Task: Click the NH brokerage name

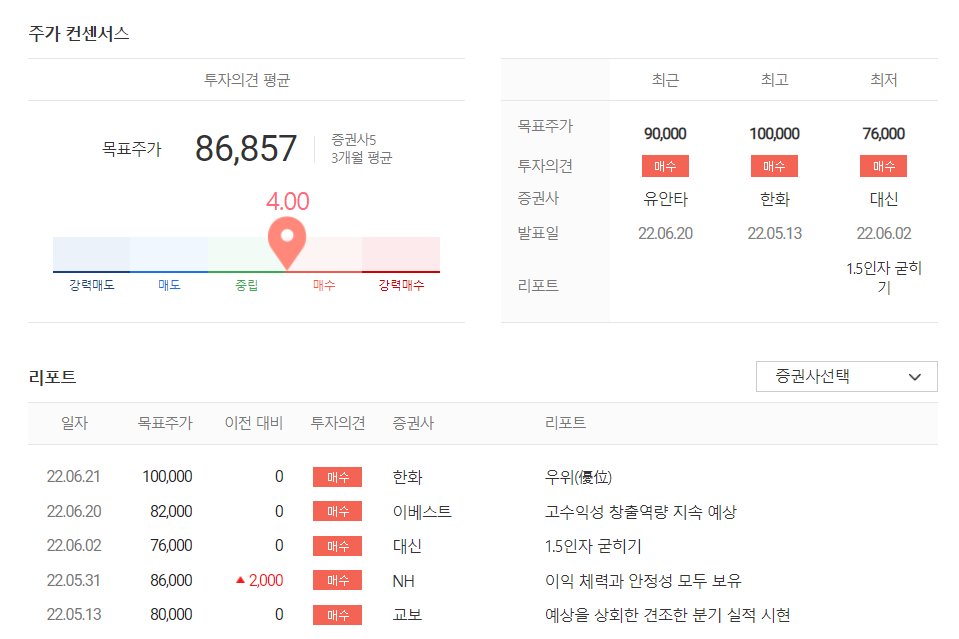Action: tap(404, 581)
